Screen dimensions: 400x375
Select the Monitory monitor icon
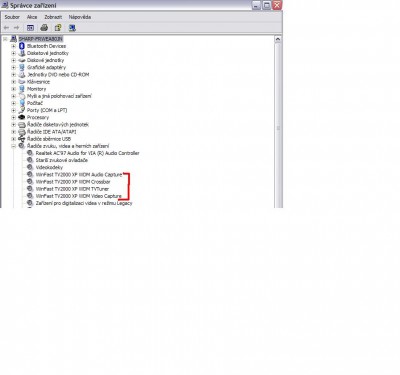pos(22,89)
